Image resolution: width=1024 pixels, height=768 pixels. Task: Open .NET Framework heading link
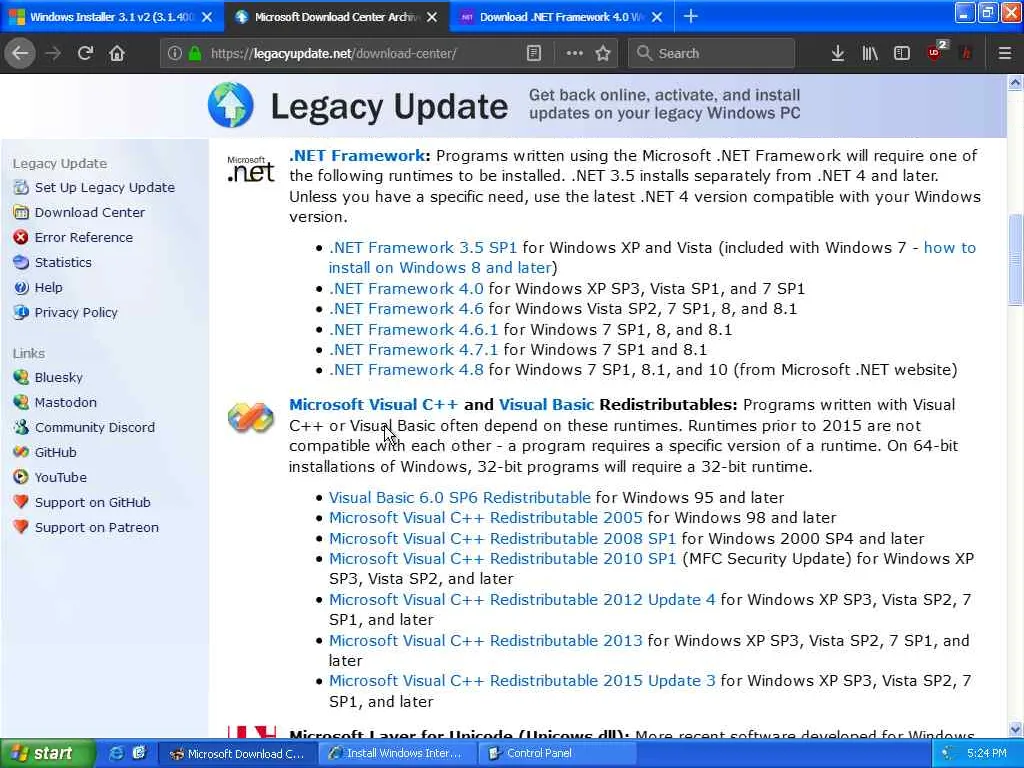357,155
